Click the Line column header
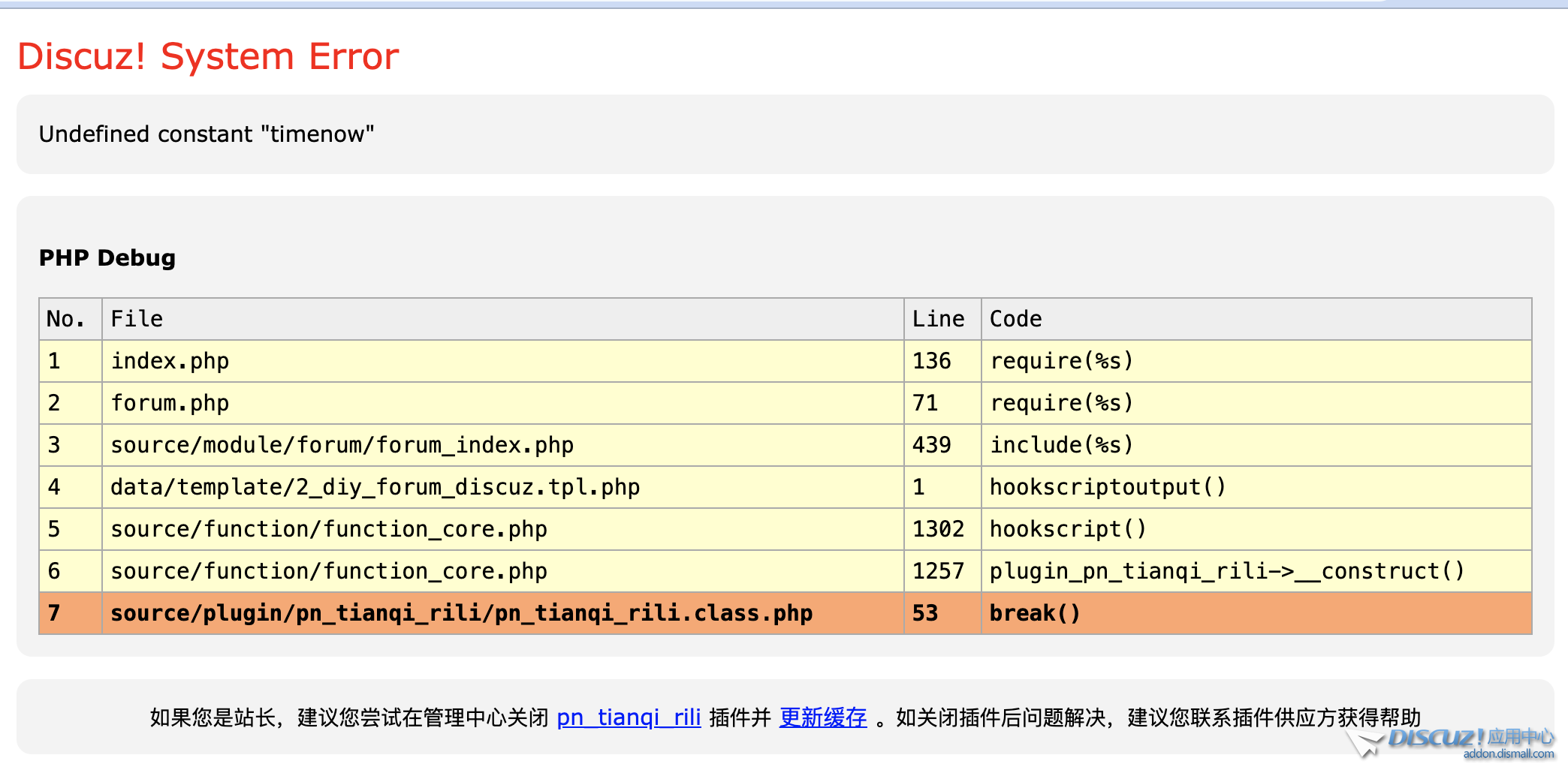 [938, 319]
